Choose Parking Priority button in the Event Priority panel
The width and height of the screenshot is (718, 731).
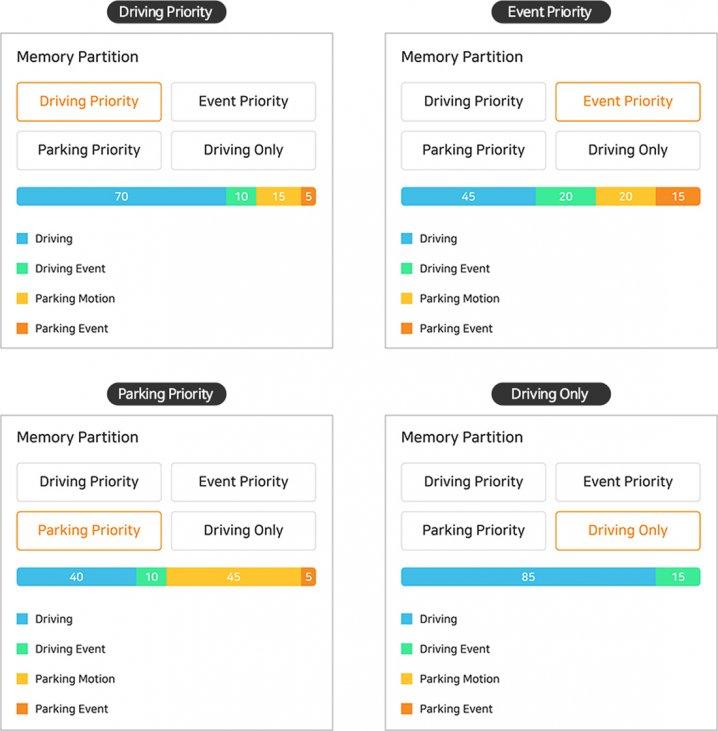[x=473, y=150]
